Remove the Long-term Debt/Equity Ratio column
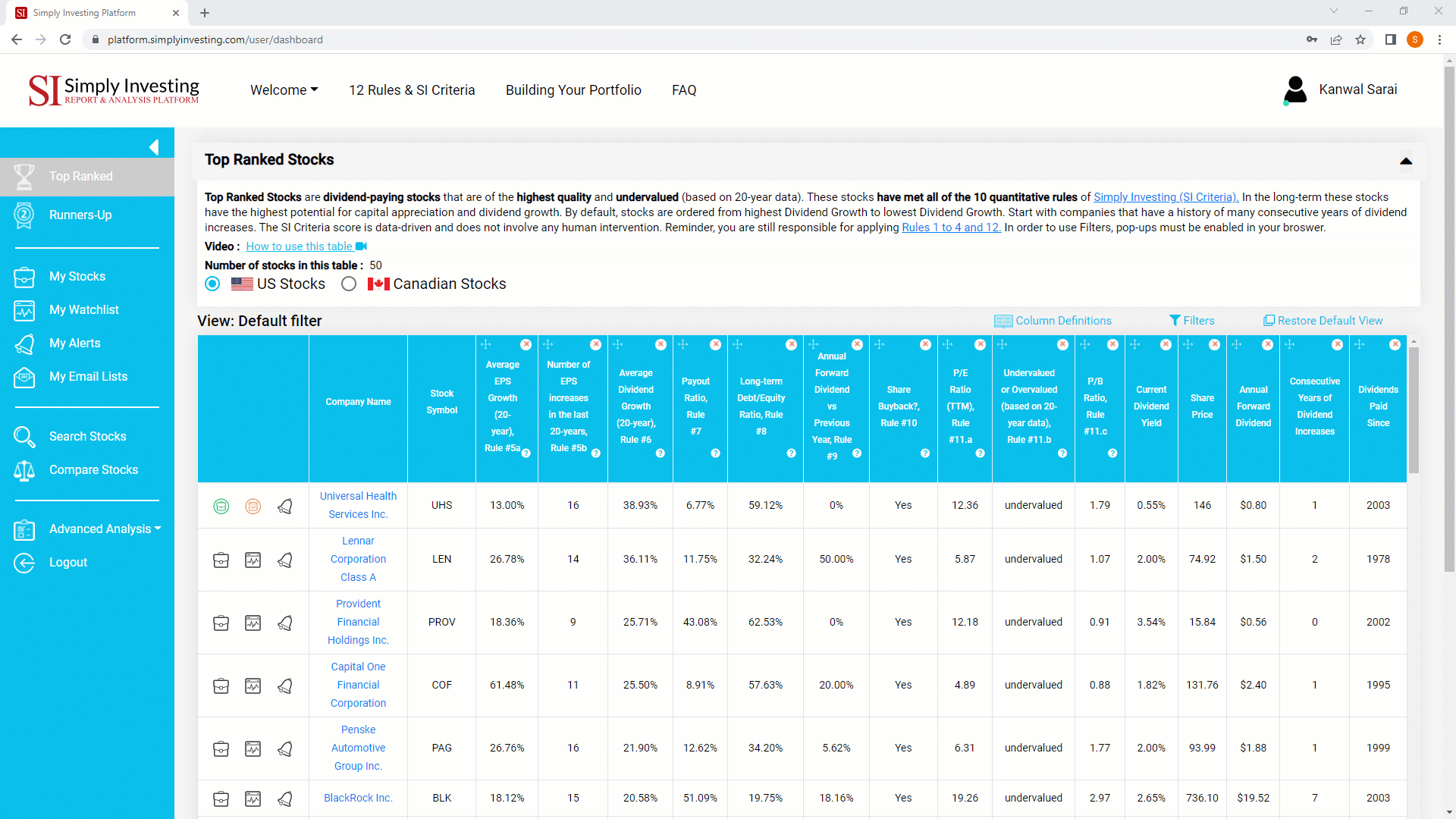This screenshot has width=1456, height=819. click(791, 344)
